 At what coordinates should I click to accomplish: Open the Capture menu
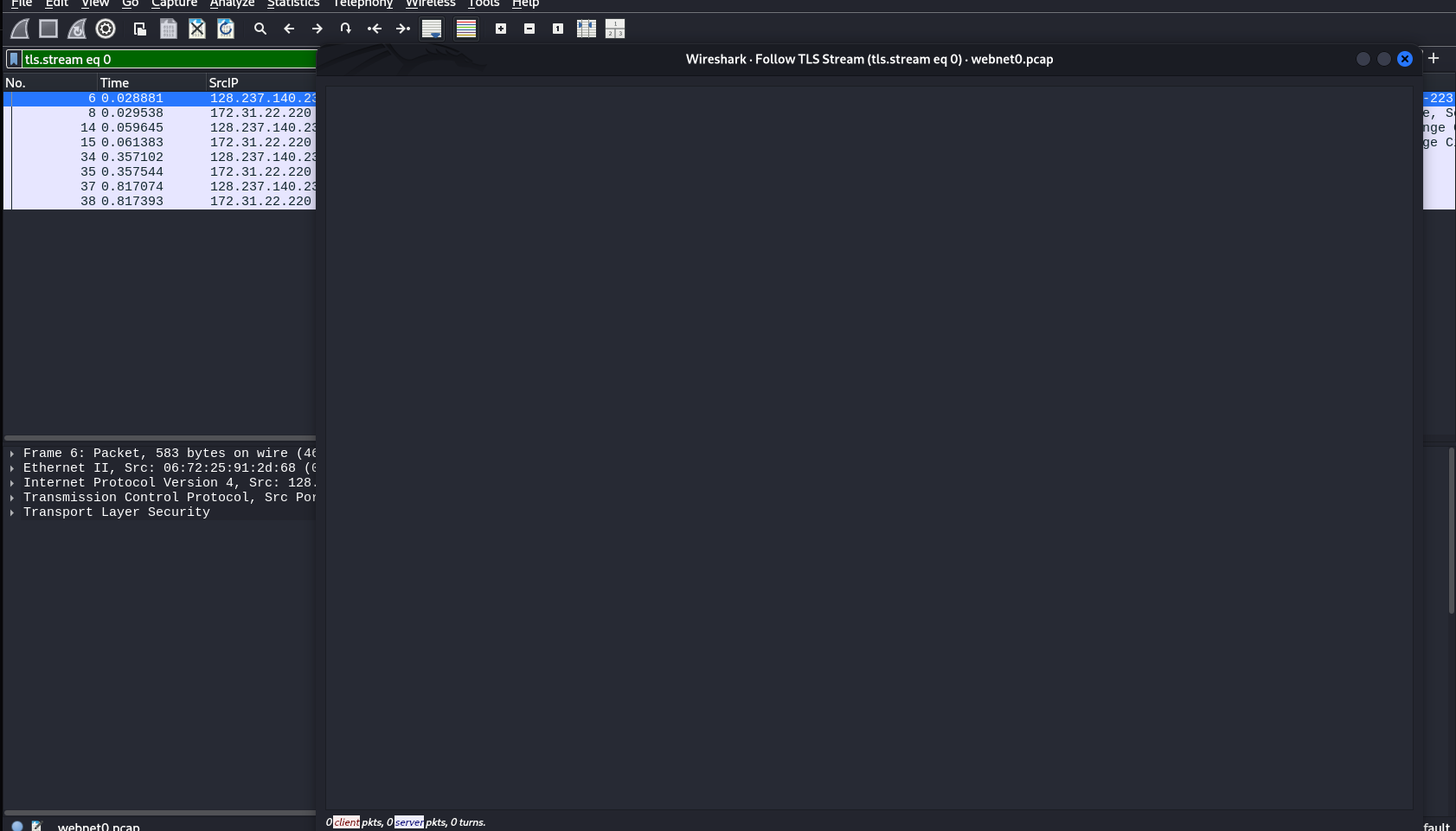tap(174, 3)
